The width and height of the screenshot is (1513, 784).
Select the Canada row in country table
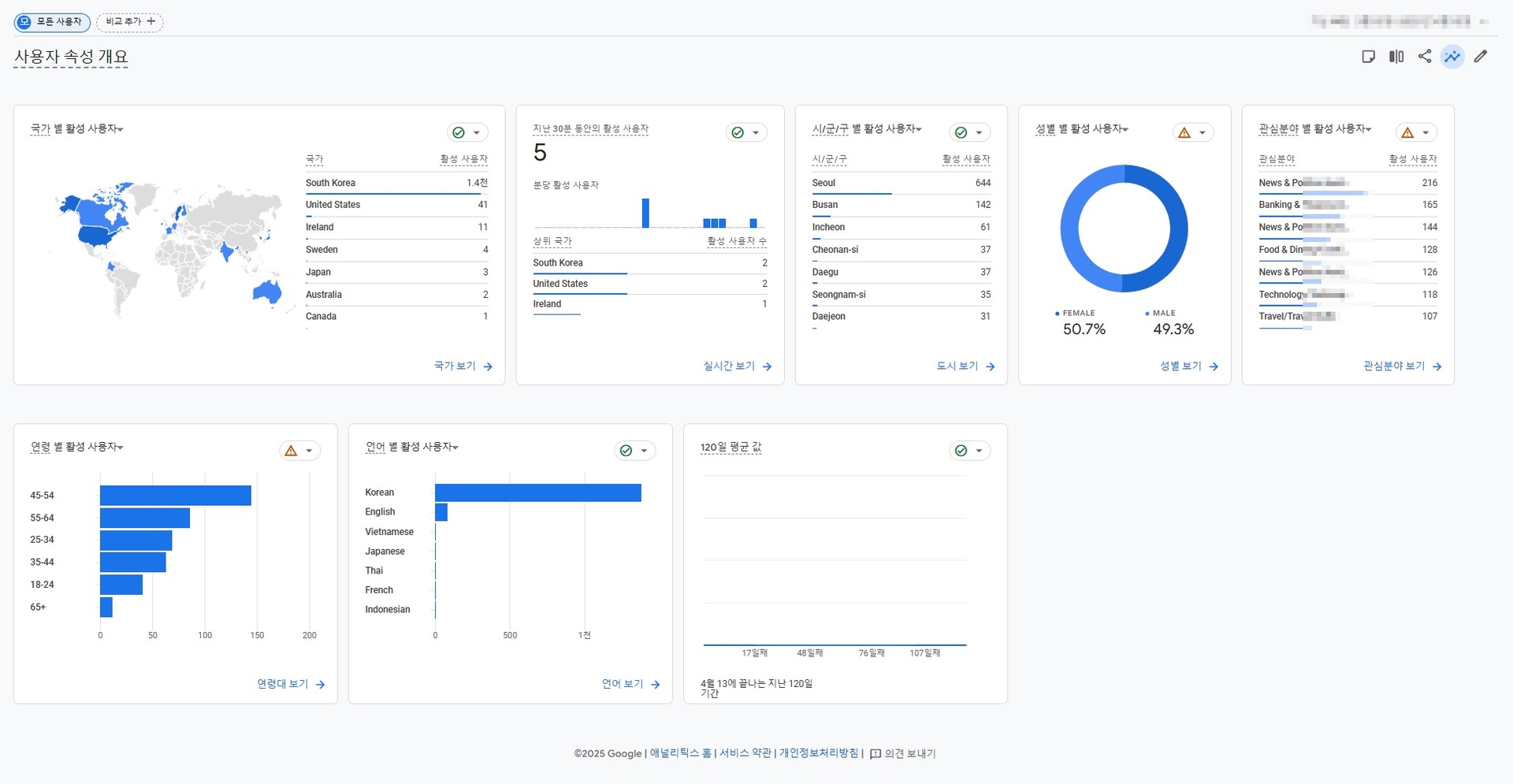[x=397, y=317]
